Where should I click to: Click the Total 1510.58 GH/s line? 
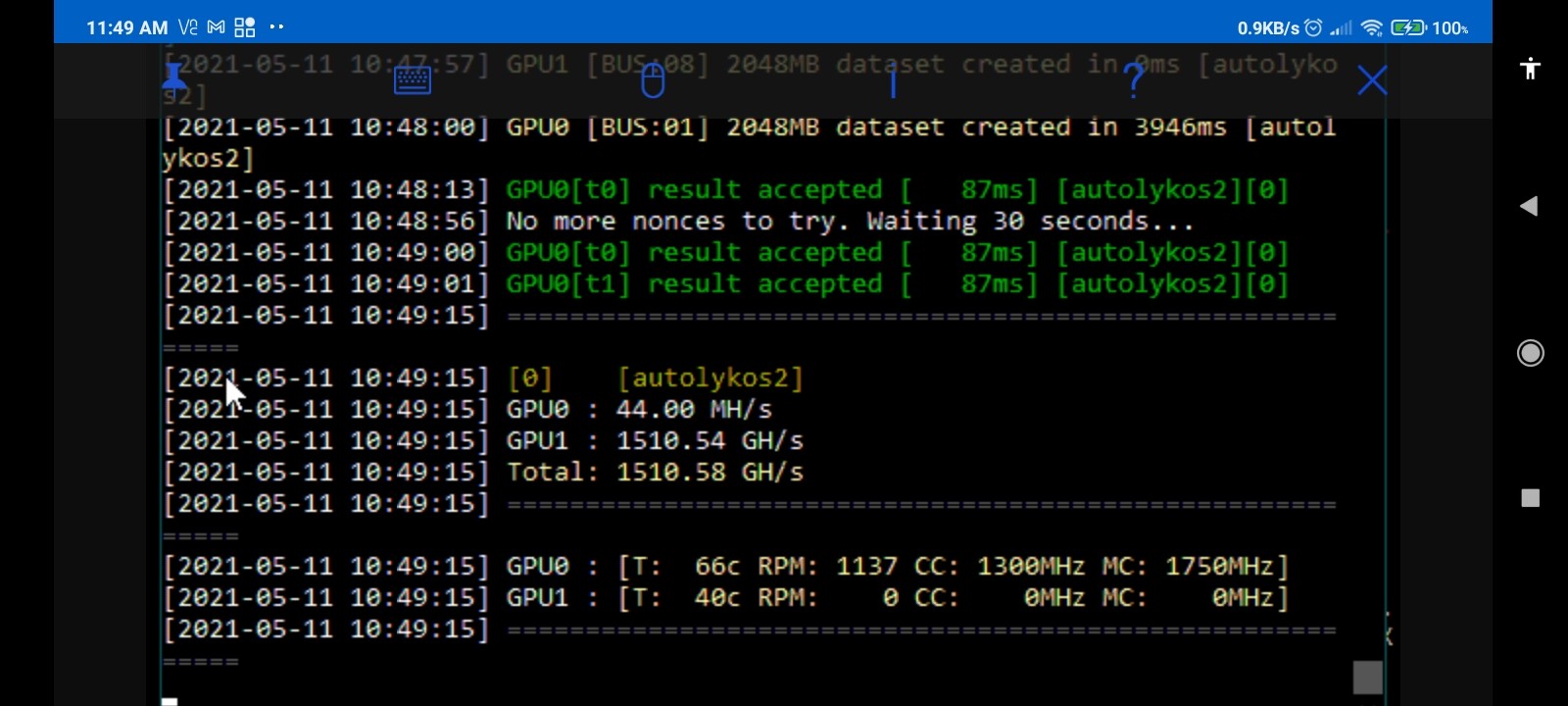[x=655, y=473]
